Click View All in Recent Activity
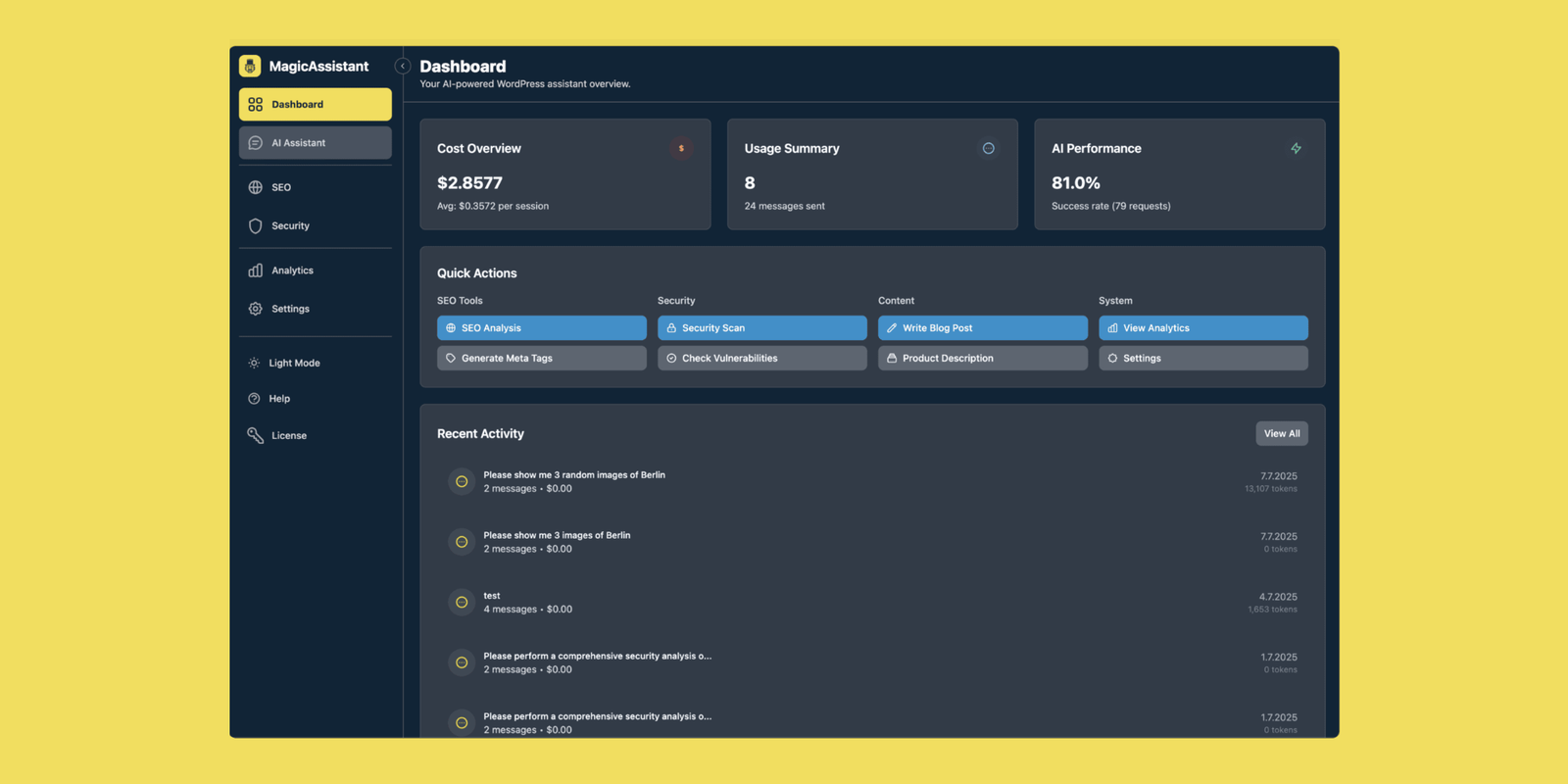The image size is (1568, 784). [x=1281, y=434]
